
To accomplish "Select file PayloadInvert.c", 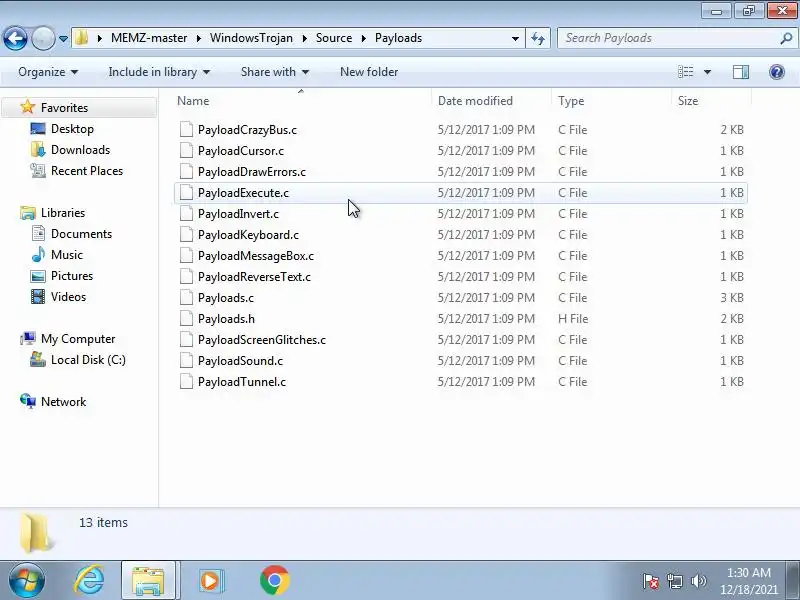I will [461, 214].
